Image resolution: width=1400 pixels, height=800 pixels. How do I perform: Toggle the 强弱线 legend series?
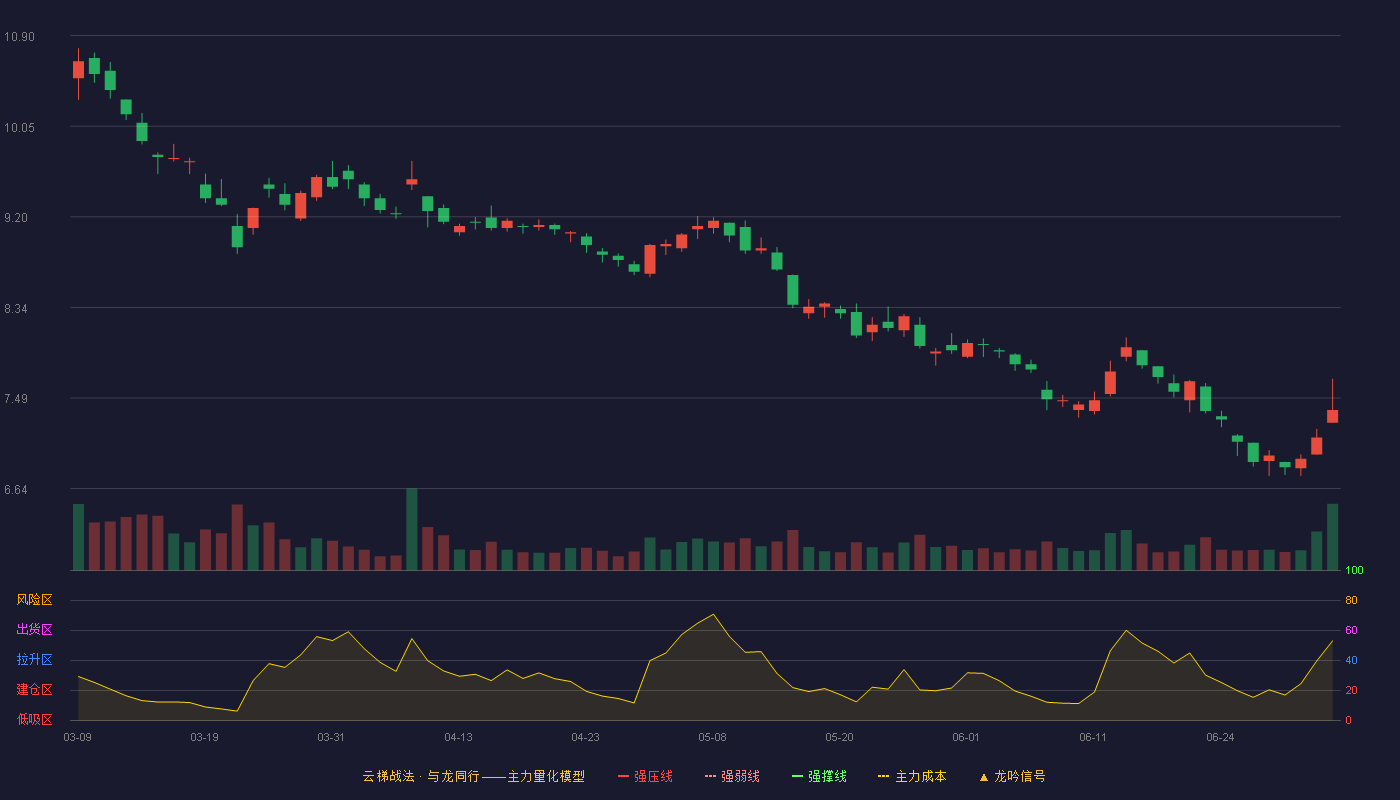point(732,776)
